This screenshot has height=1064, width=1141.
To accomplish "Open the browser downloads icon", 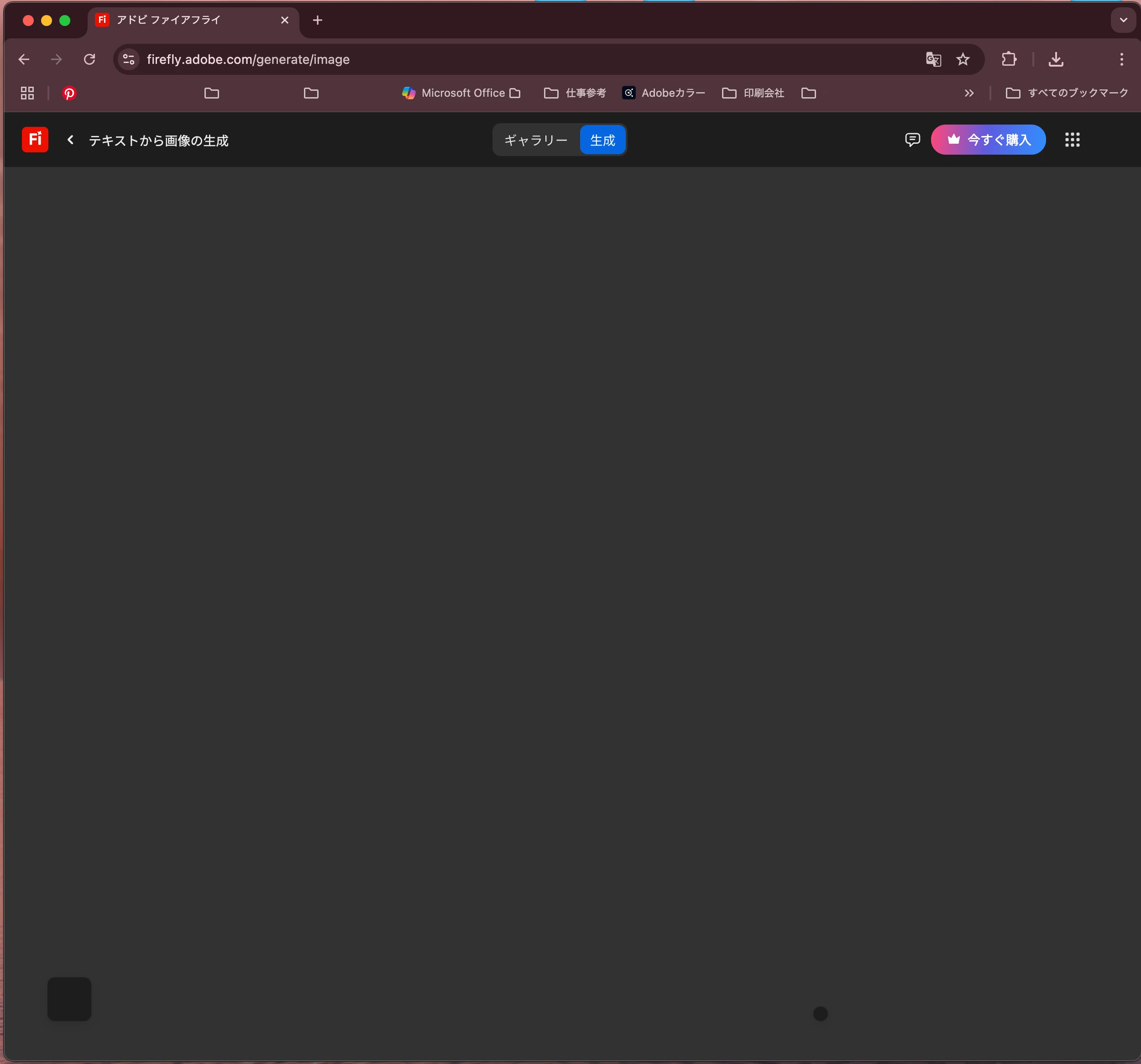I will coord(1056,59).
